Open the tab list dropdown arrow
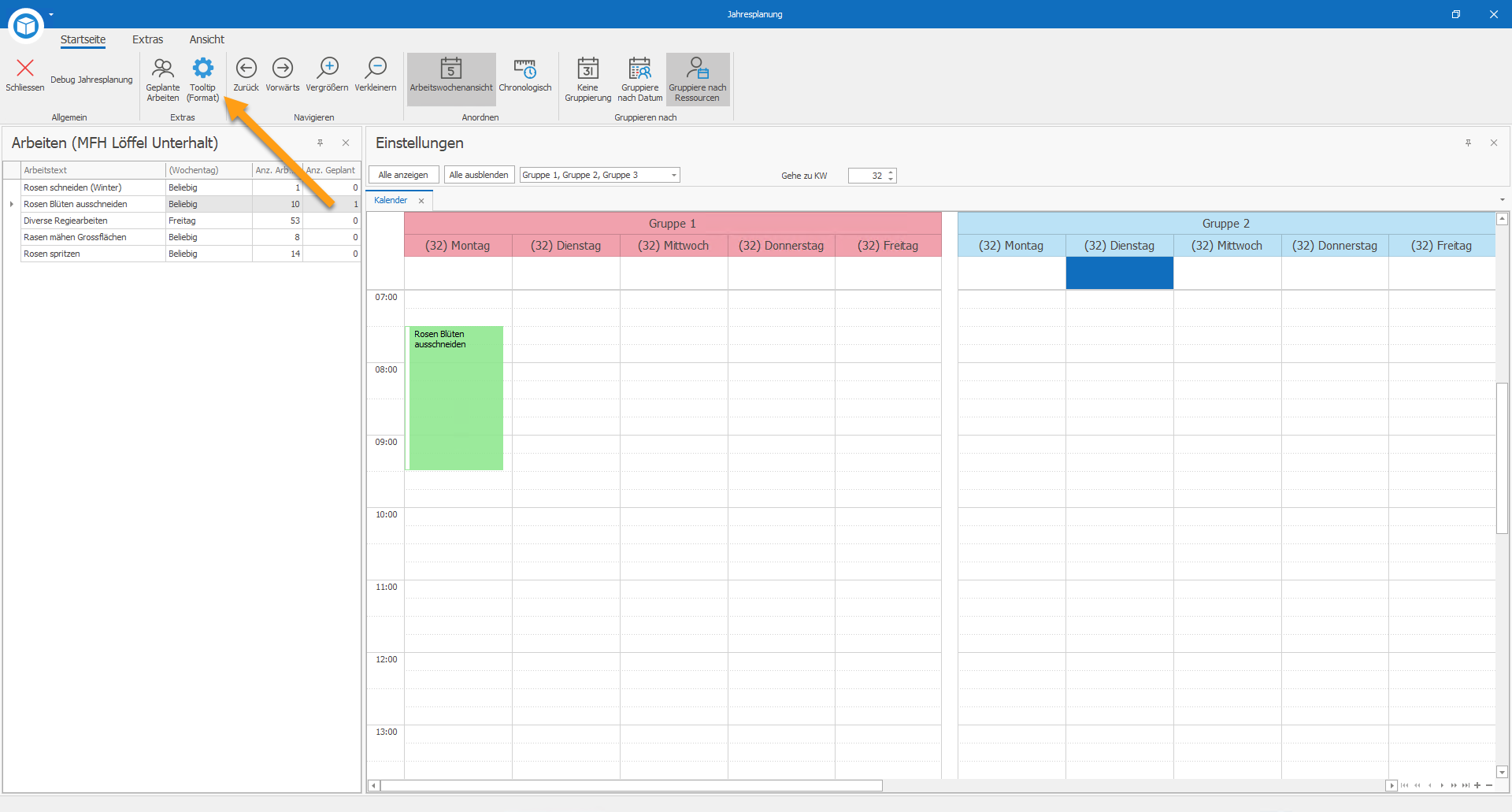Screen dimensions: 1512x812 point(1503,200)
